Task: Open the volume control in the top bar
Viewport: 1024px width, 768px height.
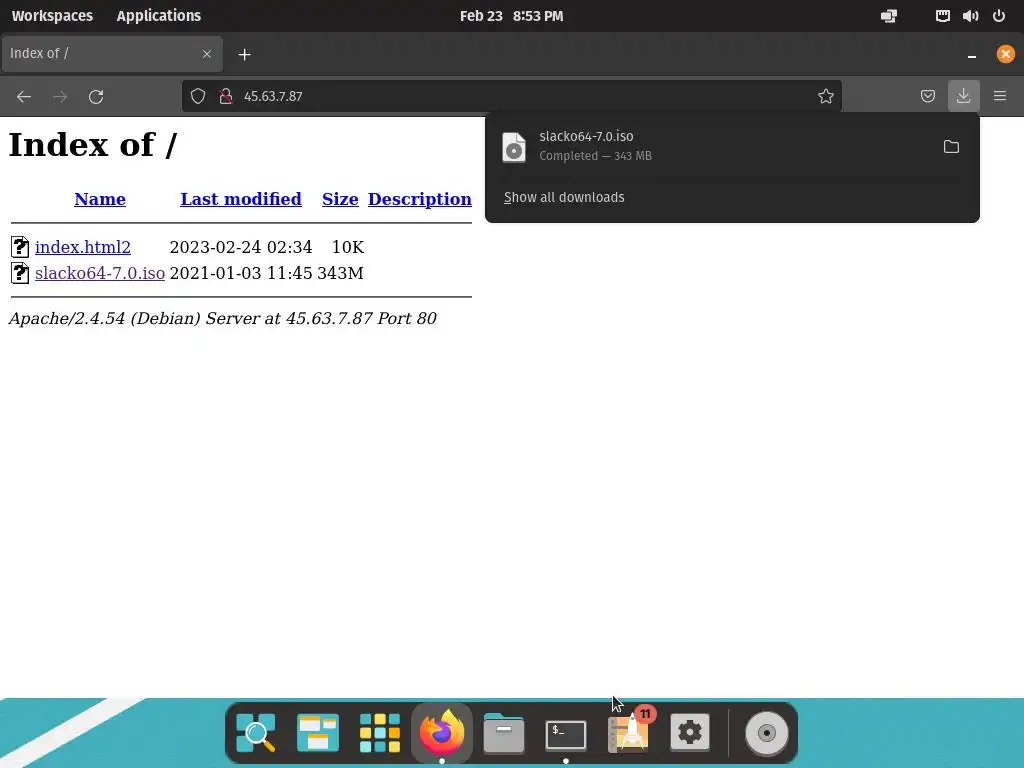Action: pos(970,16)
